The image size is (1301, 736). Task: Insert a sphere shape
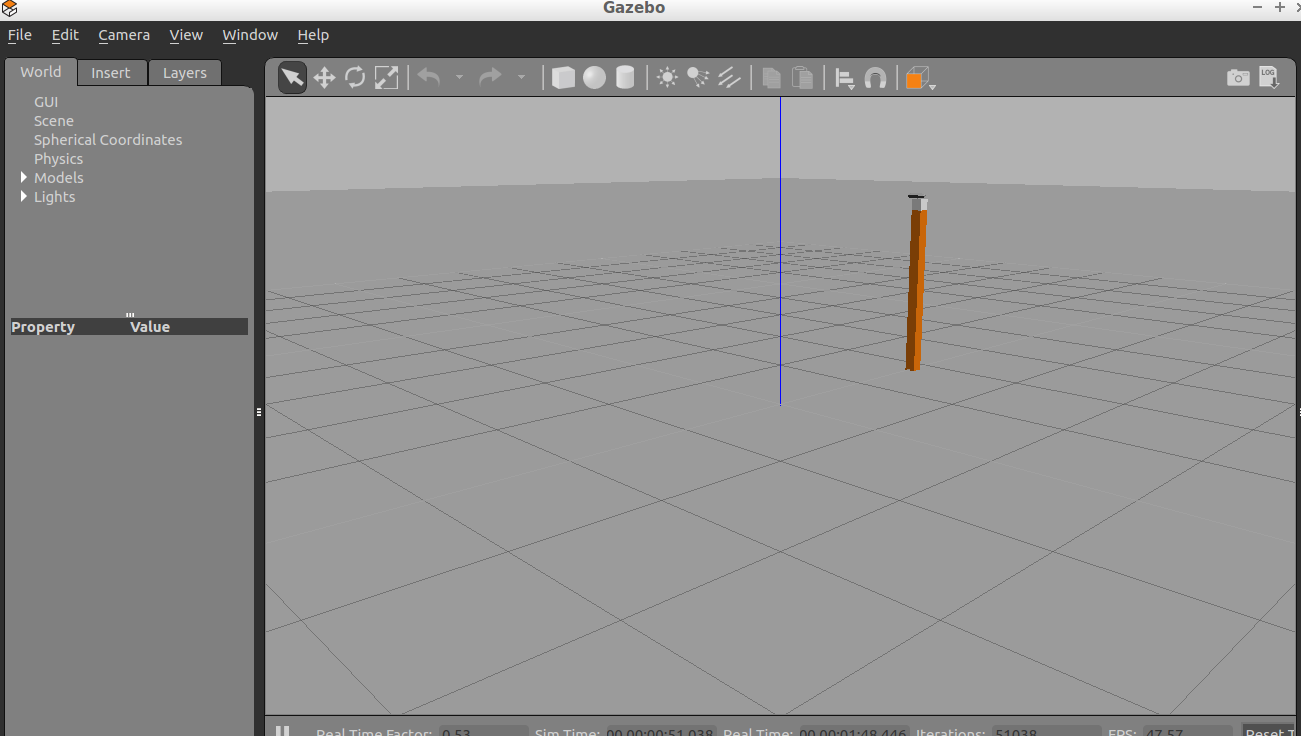coord(594,78)
